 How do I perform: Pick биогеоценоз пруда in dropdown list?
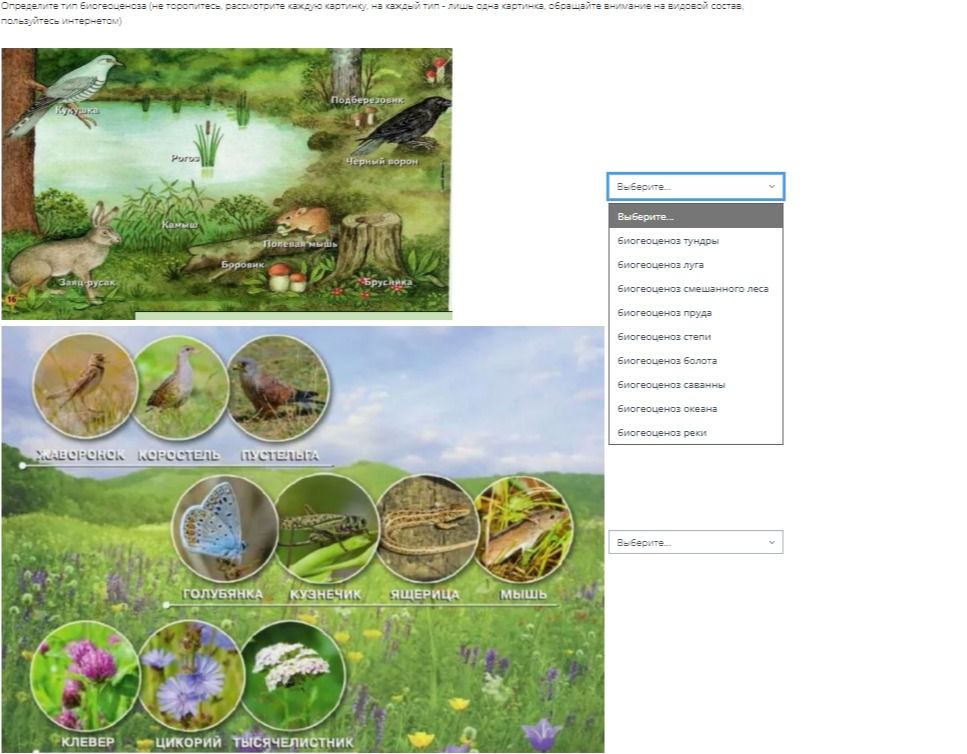click(x=696, y=313)
